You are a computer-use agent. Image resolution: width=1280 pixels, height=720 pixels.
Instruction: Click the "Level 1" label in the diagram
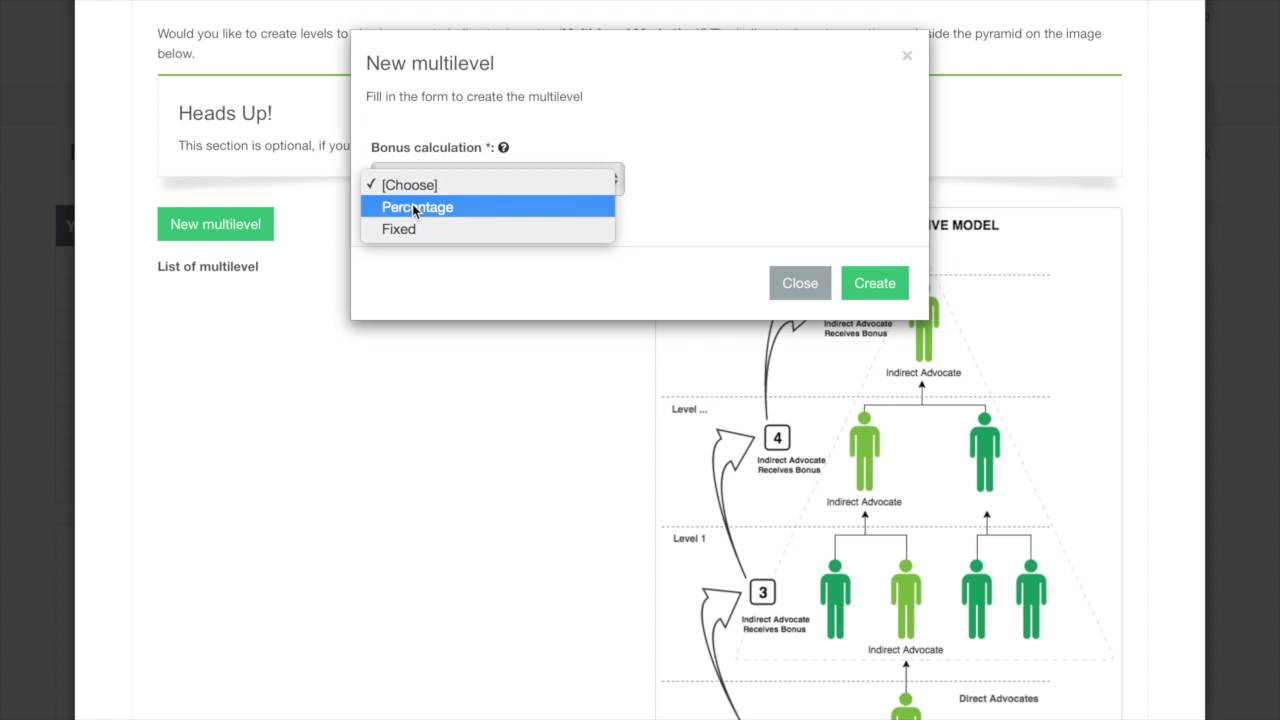coord(689,538)
